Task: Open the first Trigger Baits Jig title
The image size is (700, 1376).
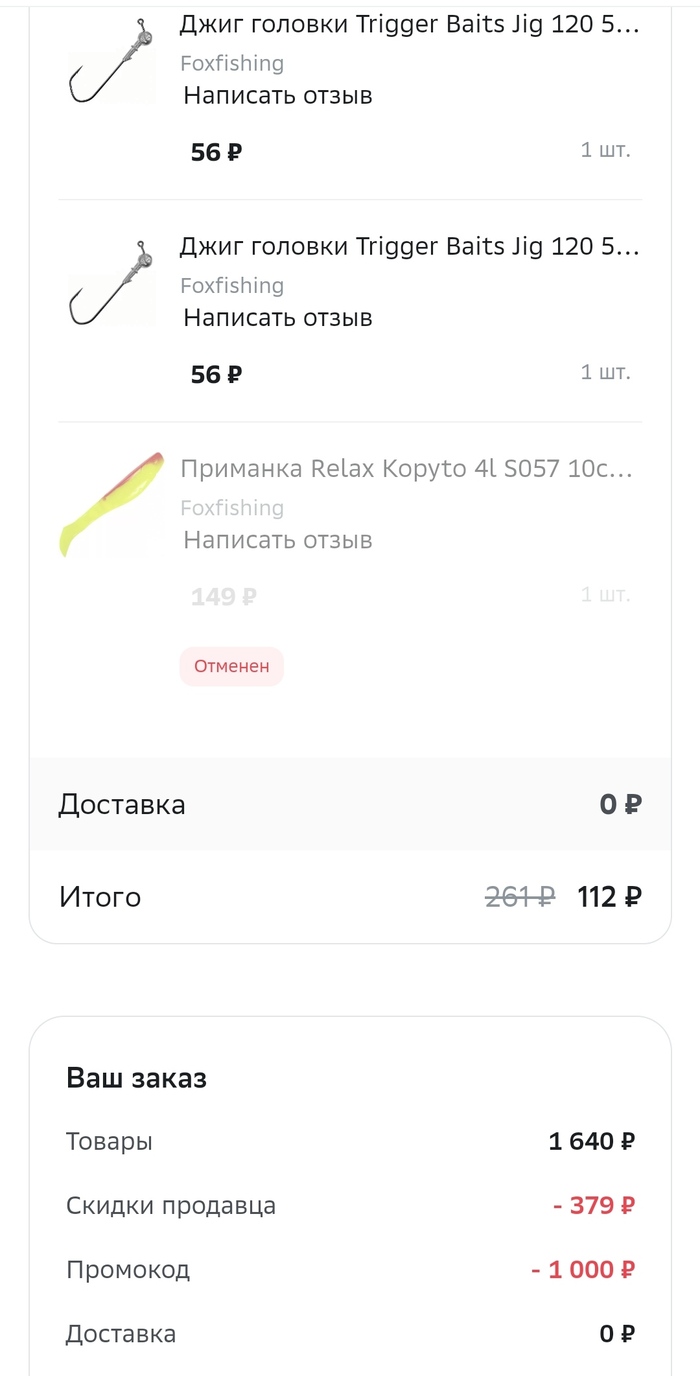Action: click(x=409, y=25)
